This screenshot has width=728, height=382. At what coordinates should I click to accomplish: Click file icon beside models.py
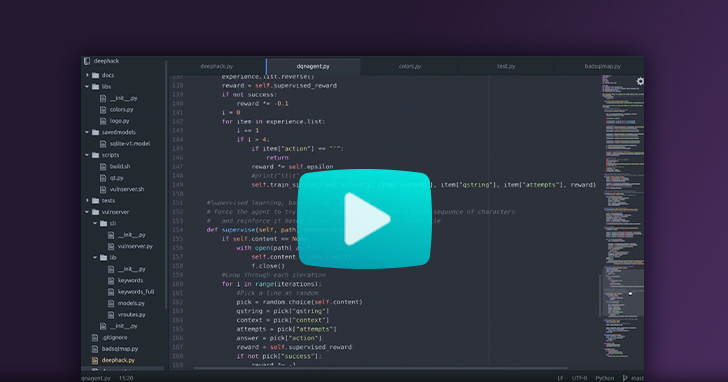pyautogui.click(x=111, y=303)
